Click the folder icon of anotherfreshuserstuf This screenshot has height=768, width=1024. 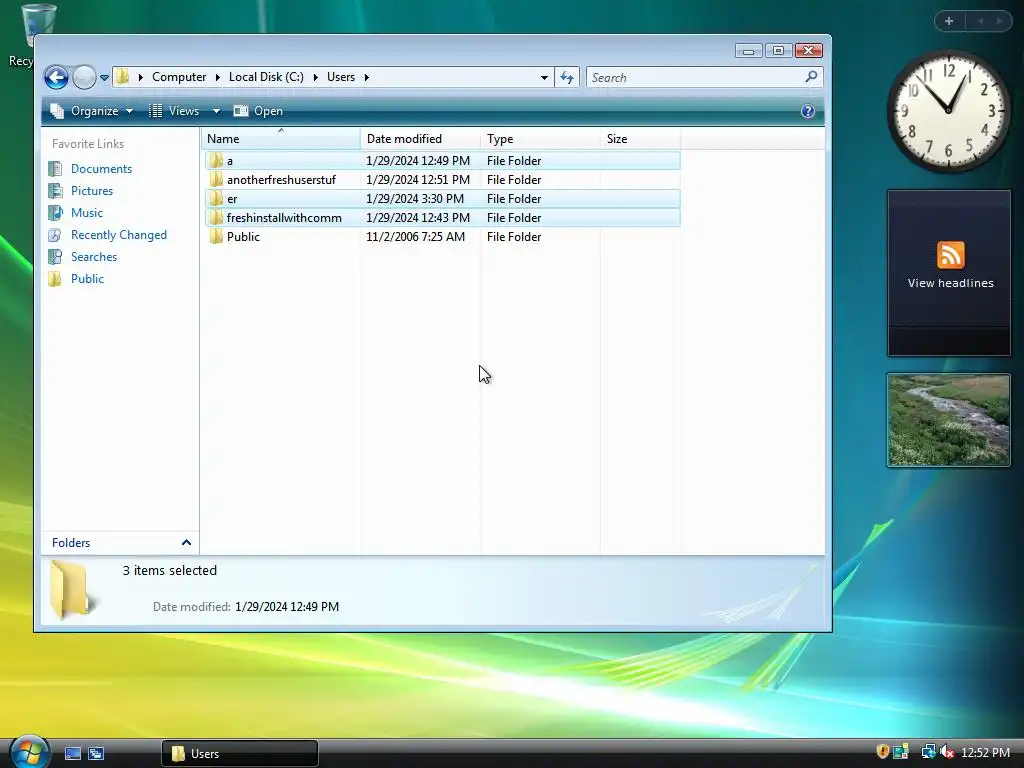click(216, 180)
